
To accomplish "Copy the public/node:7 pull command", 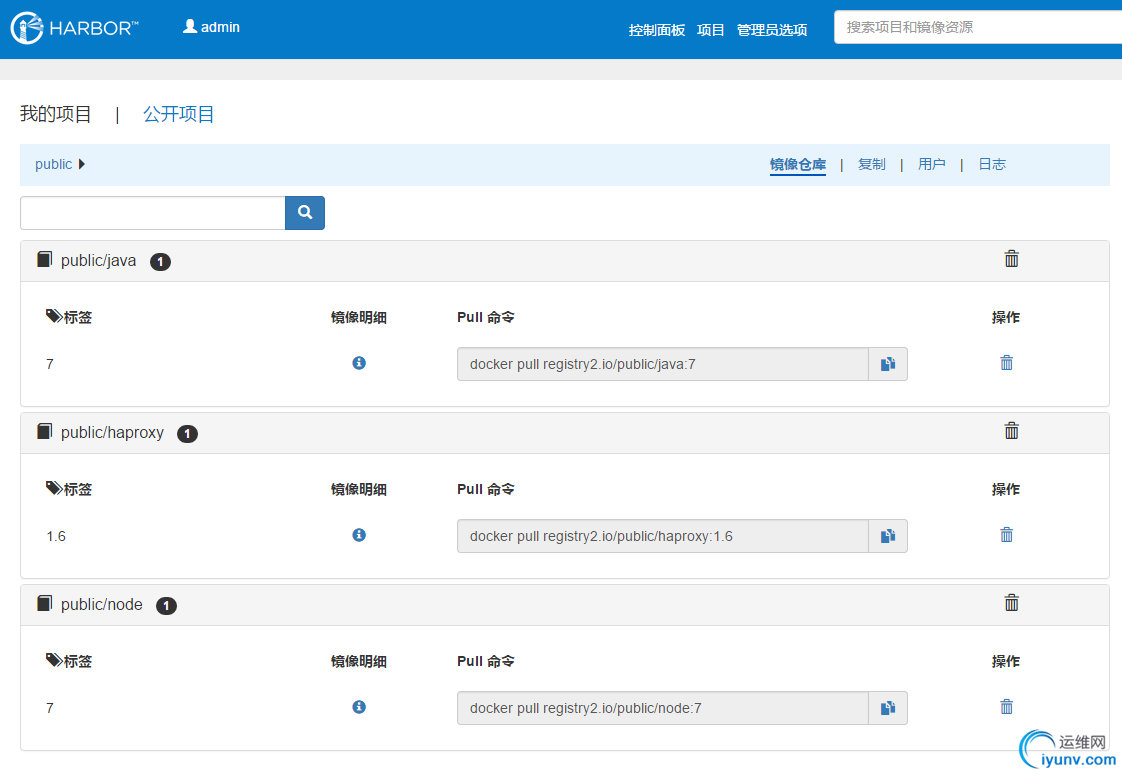I will pyautogui.click(x=887, y=708).
